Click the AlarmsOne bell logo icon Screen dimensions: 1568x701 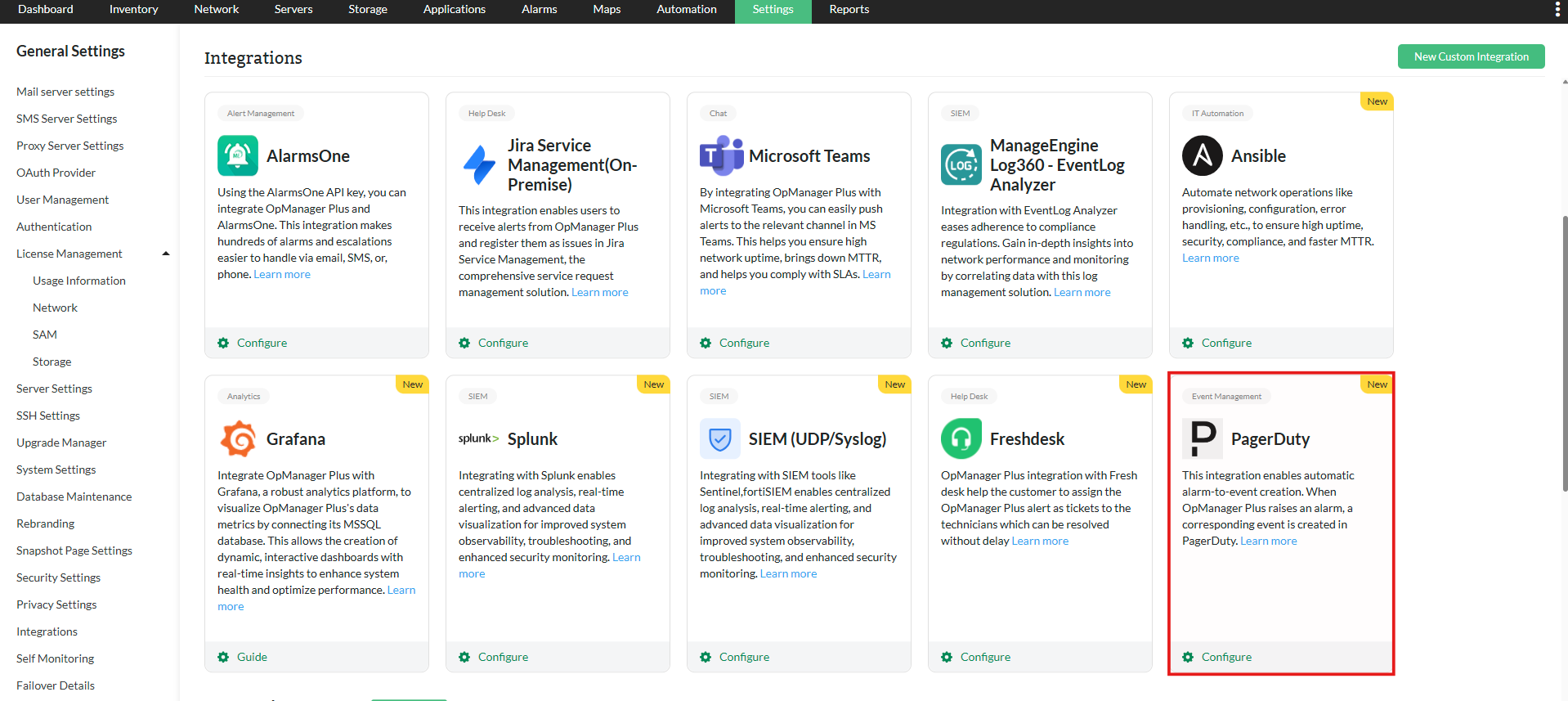[237, 155]
